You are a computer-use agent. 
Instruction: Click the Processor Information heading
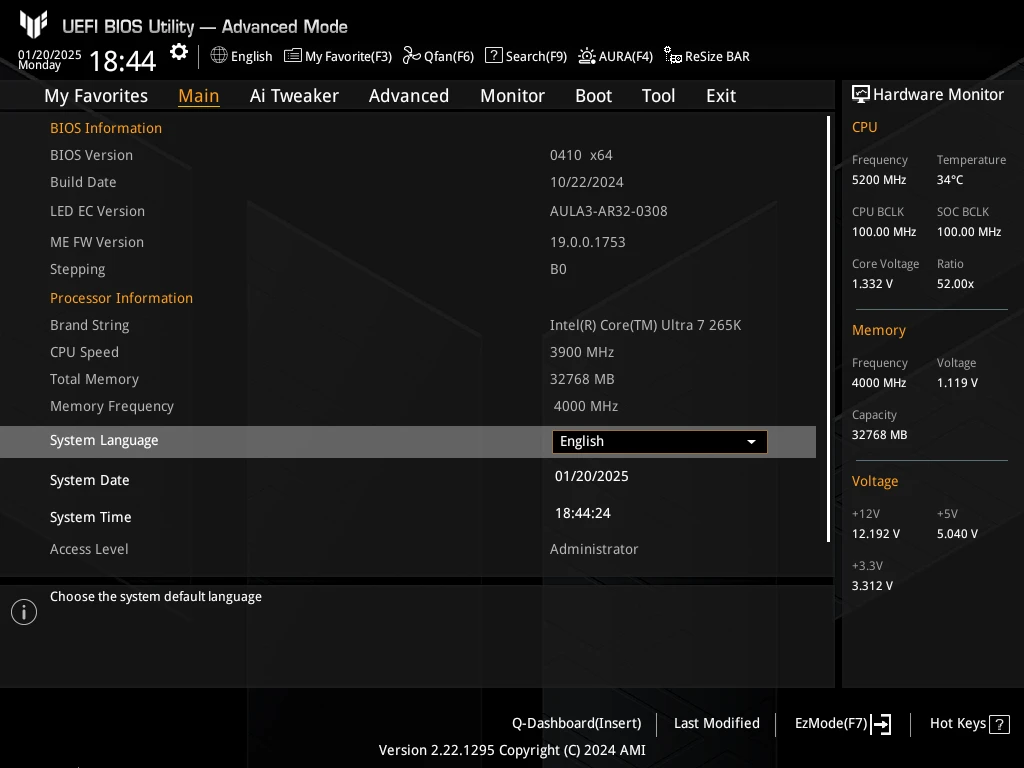(121, 298)
